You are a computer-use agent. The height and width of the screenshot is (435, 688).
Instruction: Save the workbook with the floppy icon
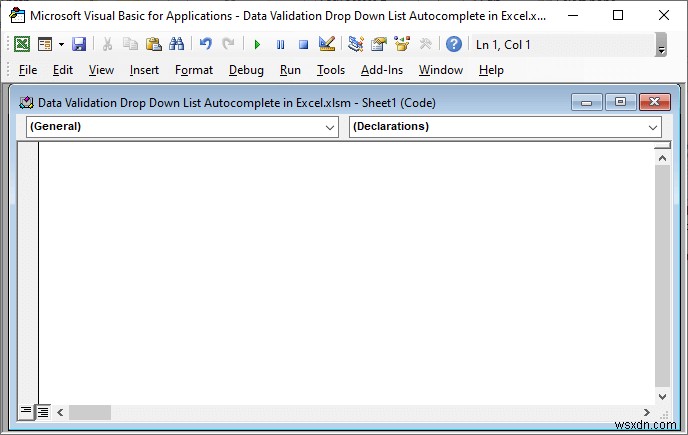click(79, 44)
